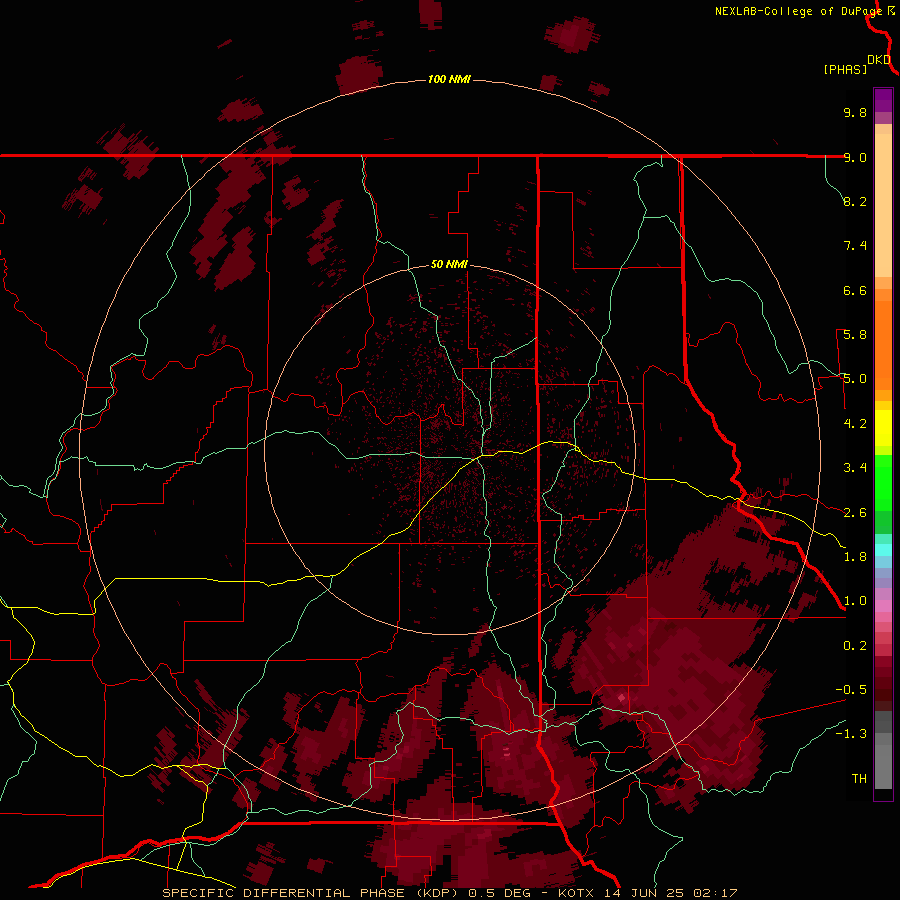Screen dimensions: 900x900
Task: Click the 9.0 value on the color scale
Action: pyautogui.click(x=855, y=157)
